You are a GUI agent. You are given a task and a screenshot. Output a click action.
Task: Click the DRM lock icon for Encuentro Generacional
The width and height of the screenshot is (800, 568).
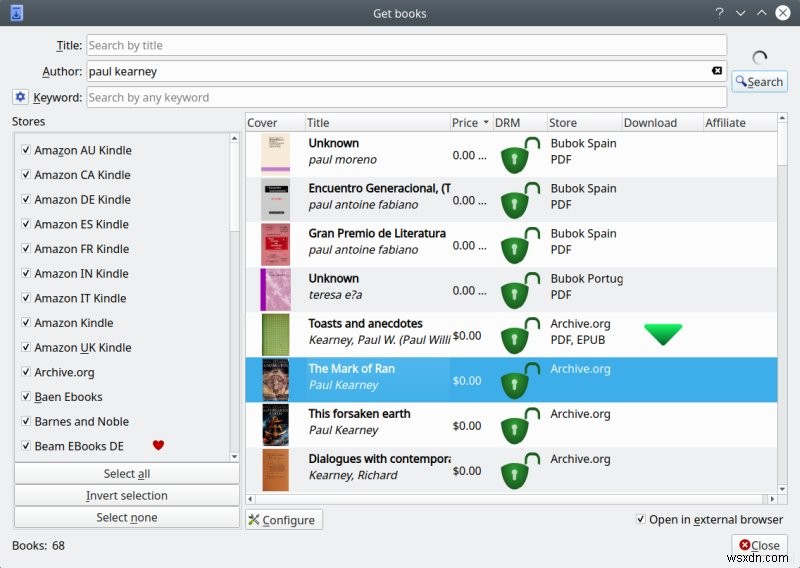519,200
